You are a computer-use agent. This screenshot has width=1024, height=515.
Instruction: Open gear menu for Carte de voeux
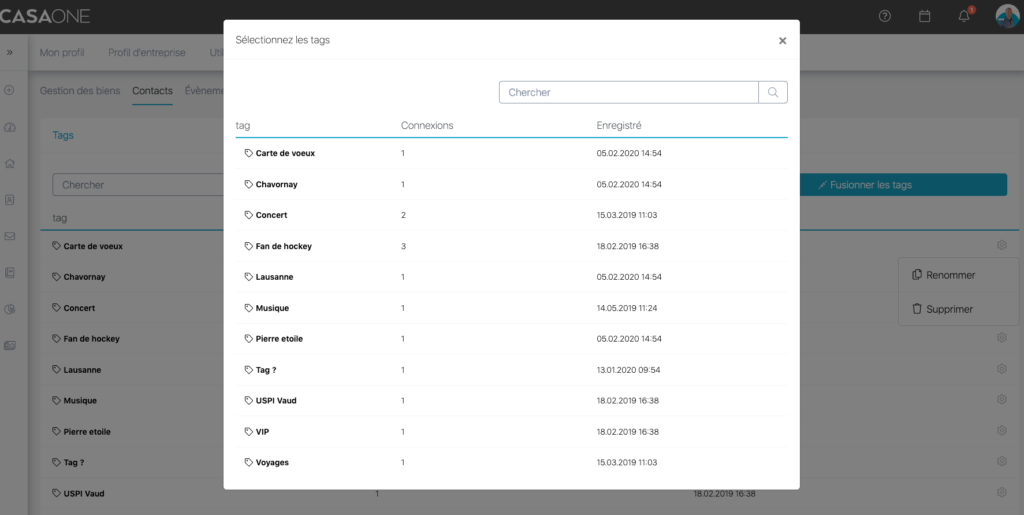point(1001,245)
